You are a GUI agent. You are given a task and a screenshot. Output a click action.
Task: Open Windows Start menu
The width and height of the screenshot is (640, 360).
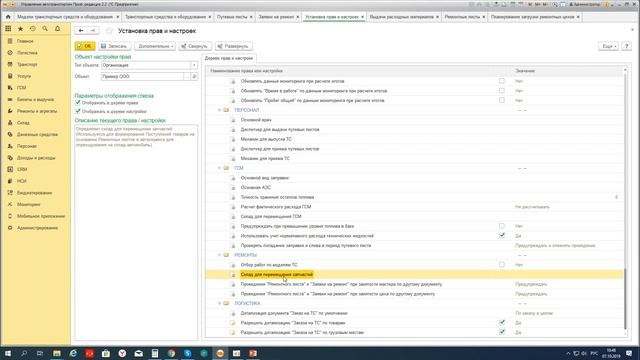click(8, 353)
